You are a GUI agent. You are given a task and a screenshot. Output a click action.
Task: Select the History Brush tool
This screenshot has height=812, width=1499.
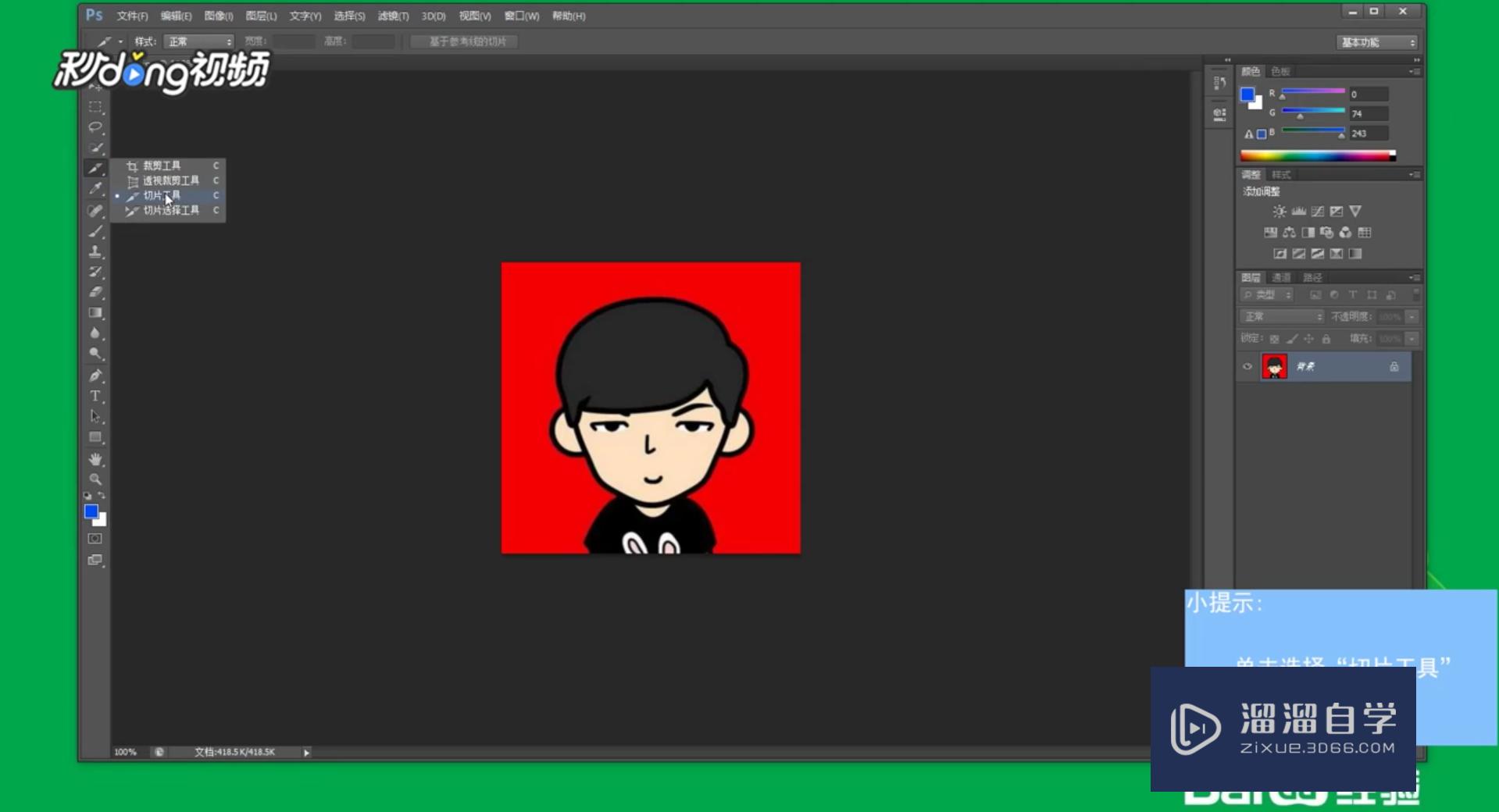(95, 272)
